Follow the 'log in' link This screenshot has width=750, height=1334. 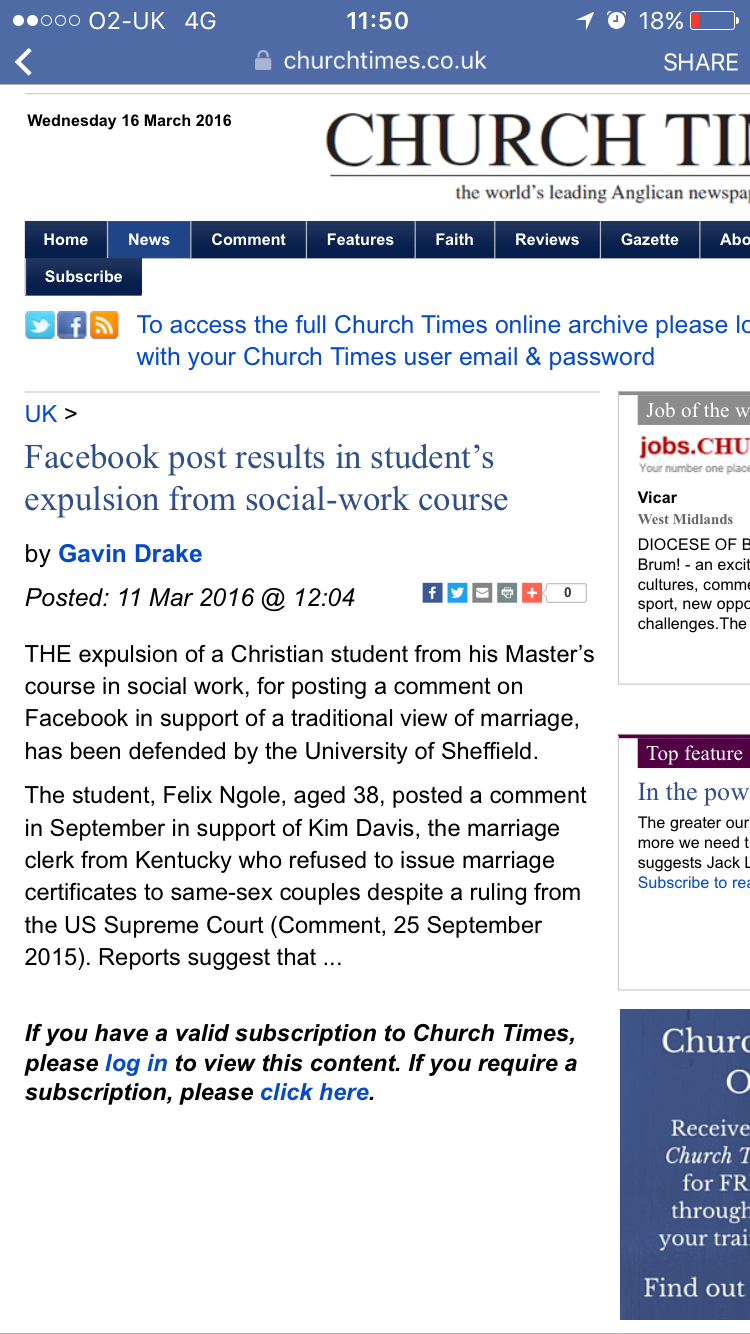pos(136,1063)
